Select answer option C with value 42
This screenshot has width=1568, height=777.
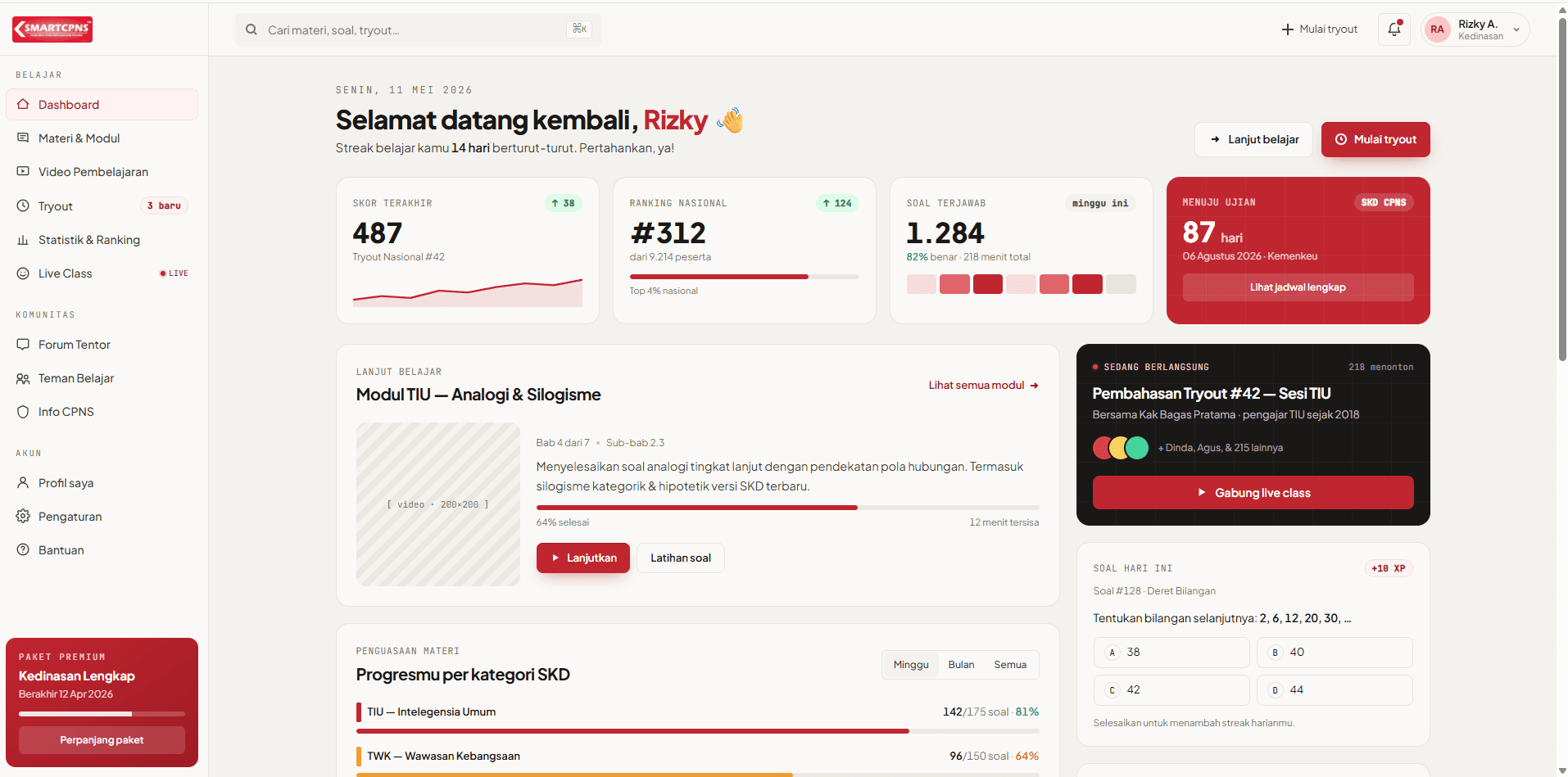point(1171,690)
